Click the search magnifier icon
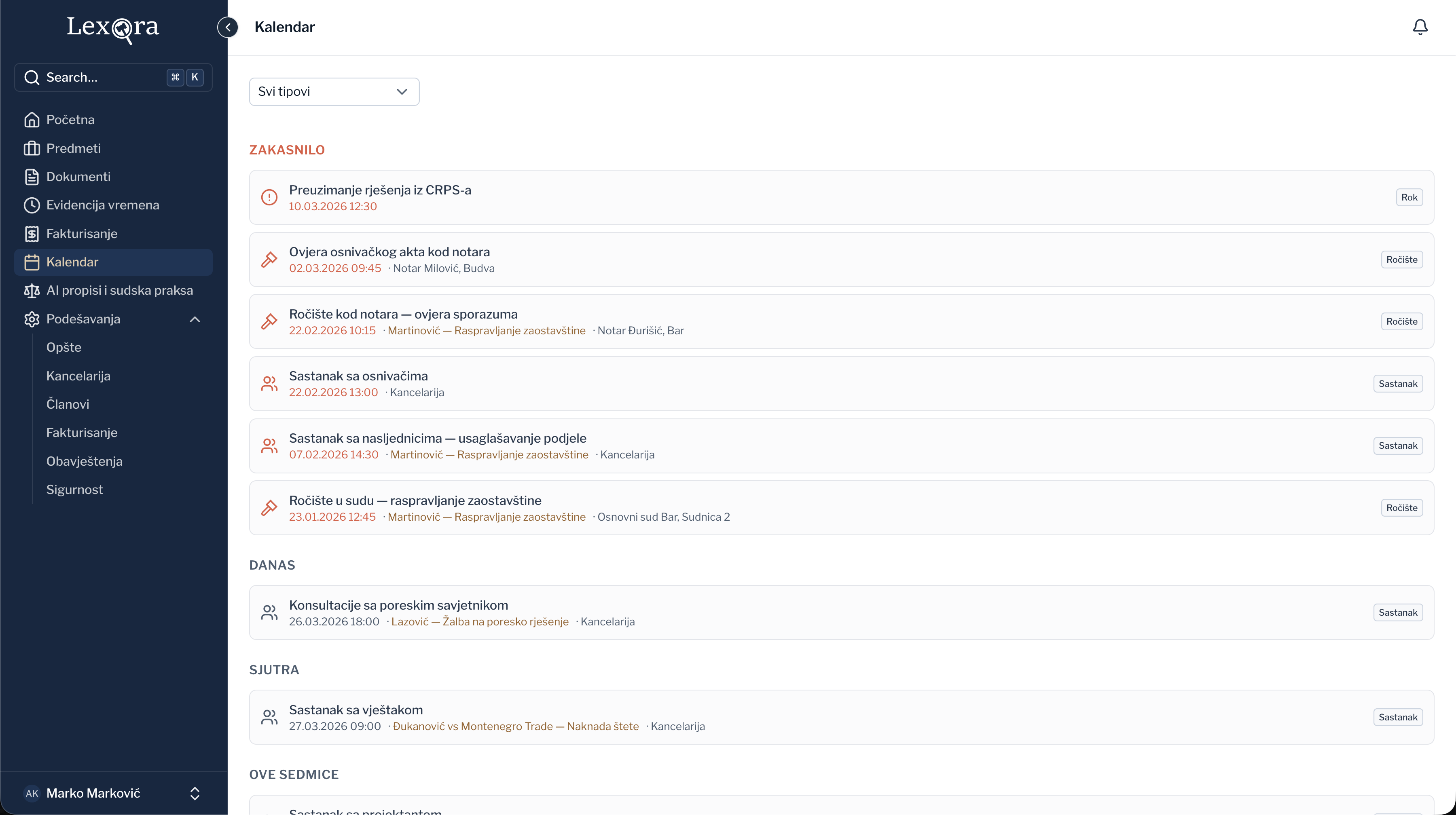This screenshot has height=815, width=1456. (32, 77)
